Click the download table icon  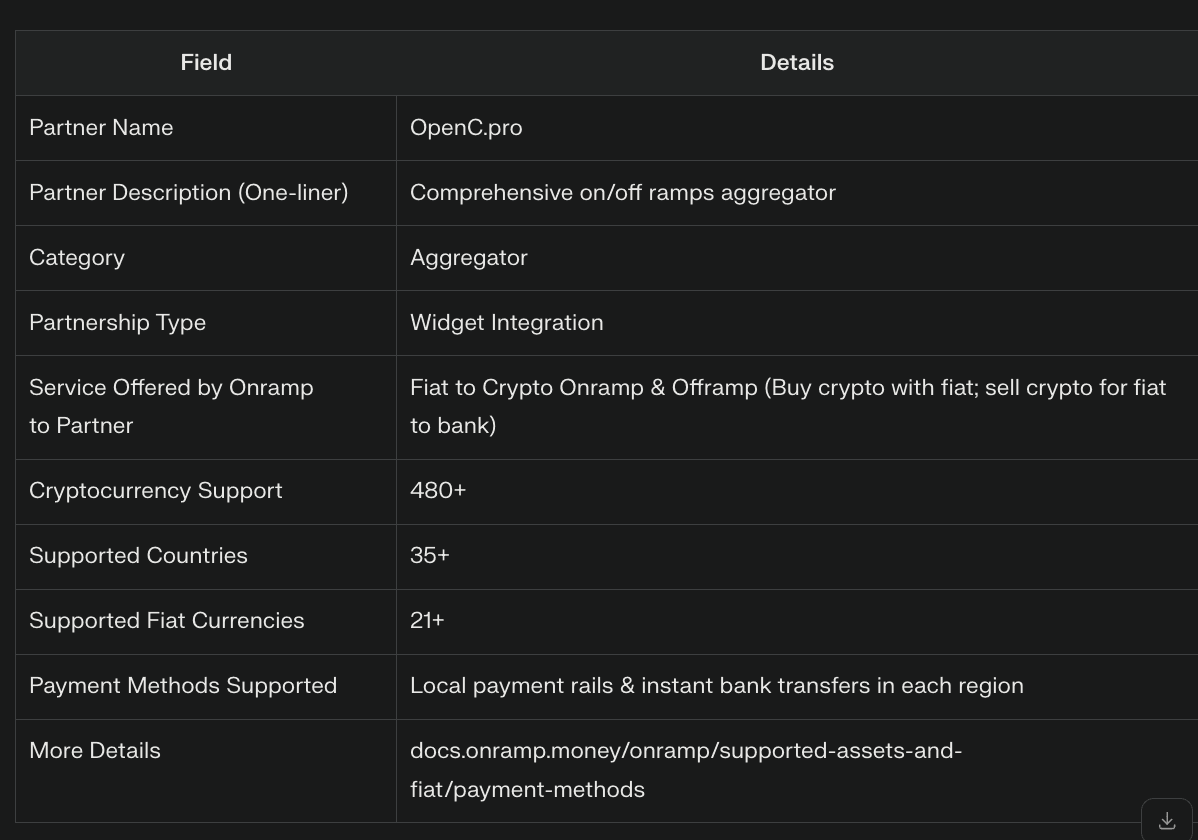[1167, 821]
